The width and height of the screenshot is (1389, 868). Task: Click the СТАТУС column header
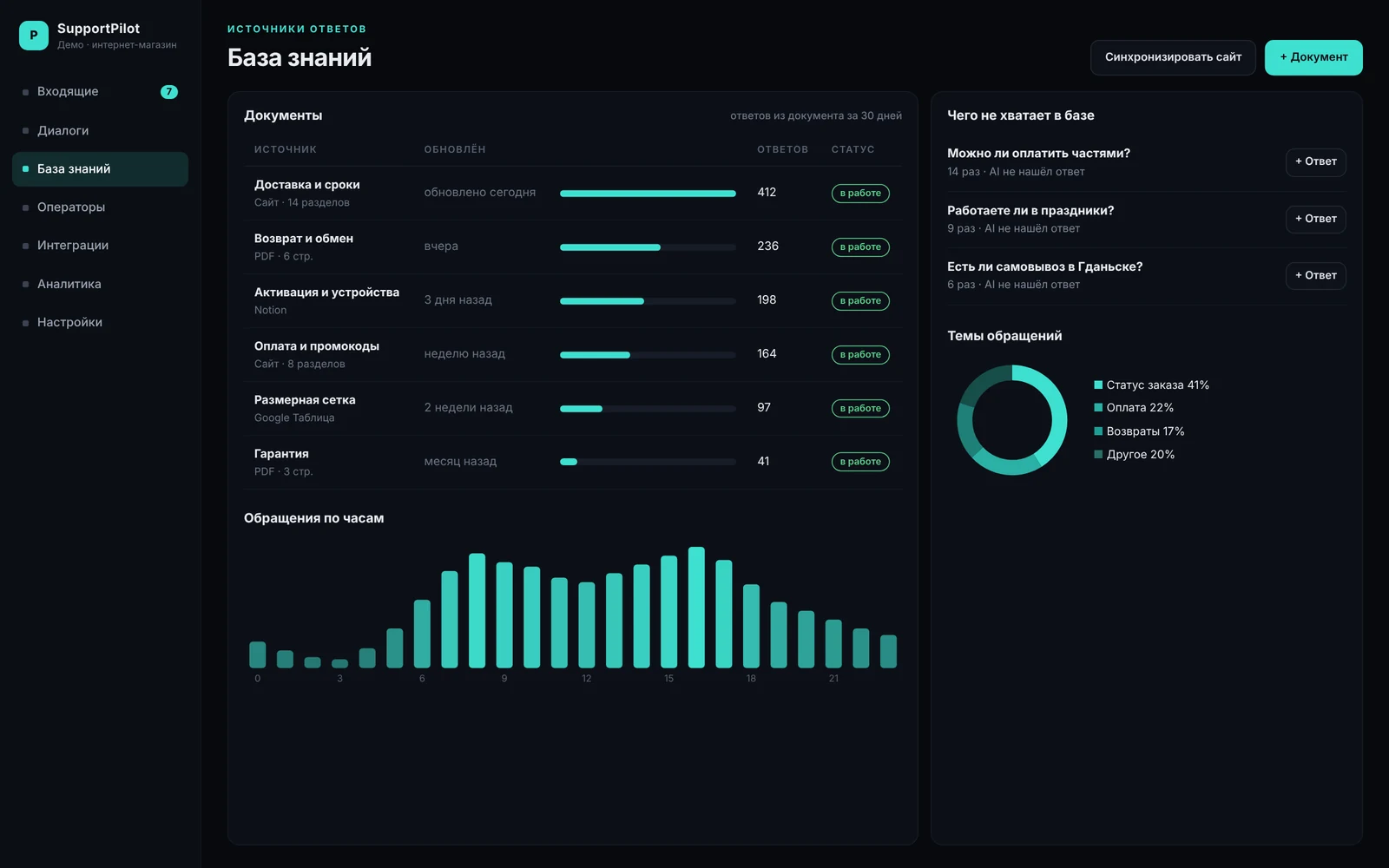point(852,149)
